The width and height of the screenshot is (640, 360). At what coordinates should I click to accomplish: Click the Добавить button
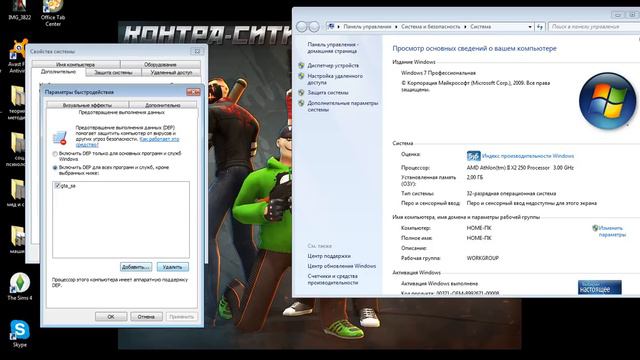136,267
